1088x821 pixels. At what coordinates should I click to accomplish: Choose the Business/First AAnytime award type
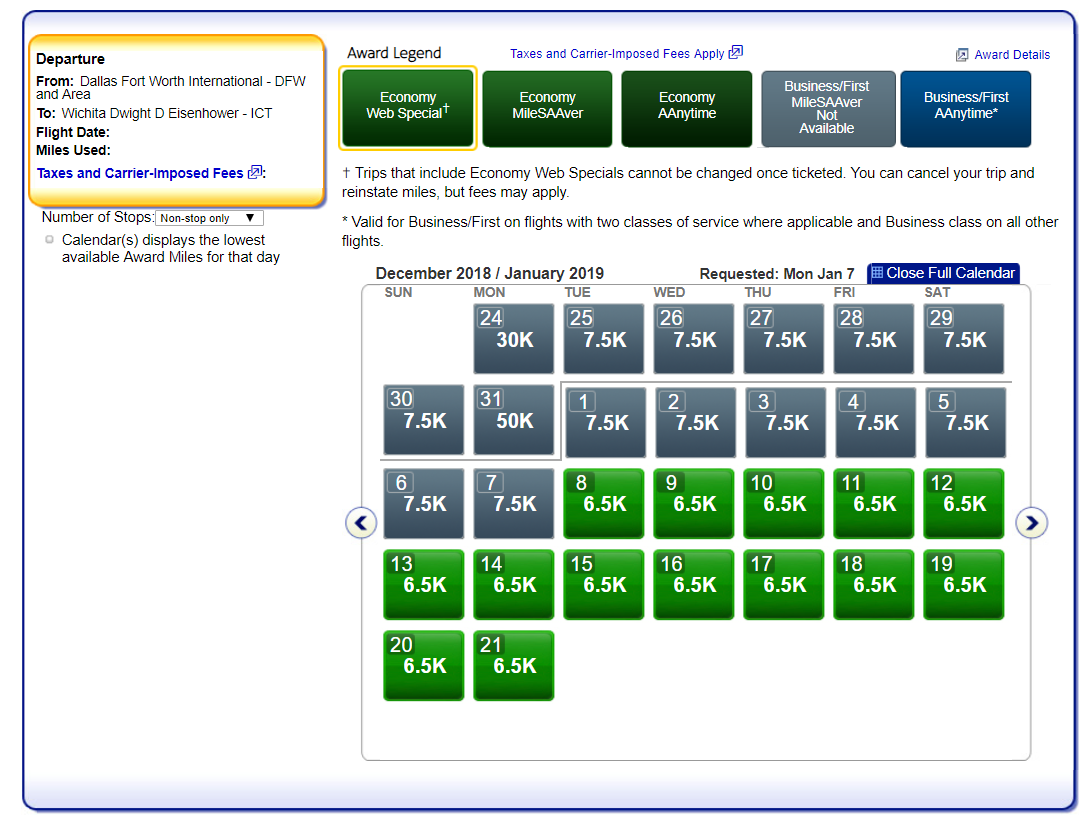point(965,108)
